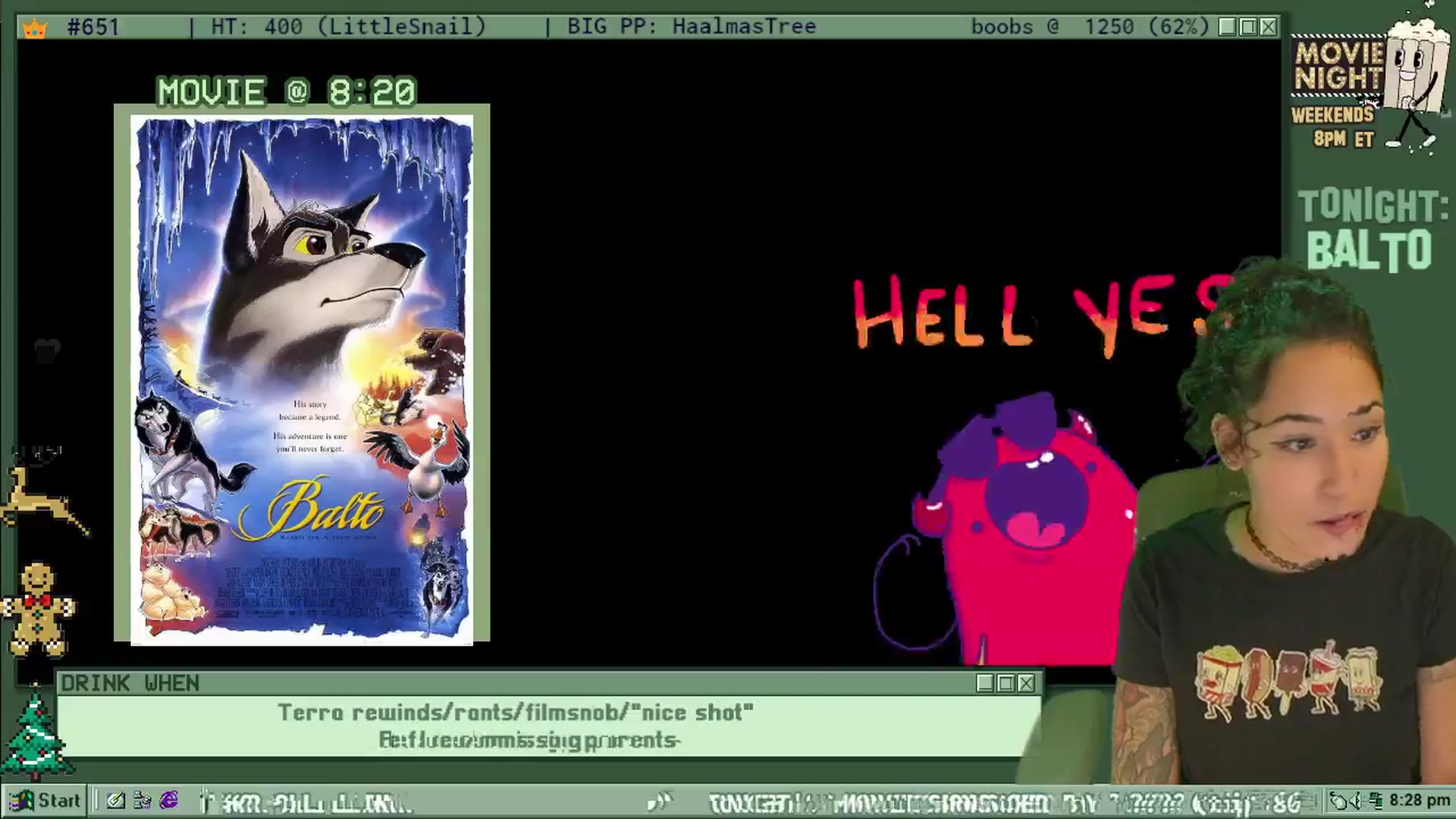Open the network computer tray icon
The width and height of the screenshot is (1456, 819).
[x=1375, y=800]
